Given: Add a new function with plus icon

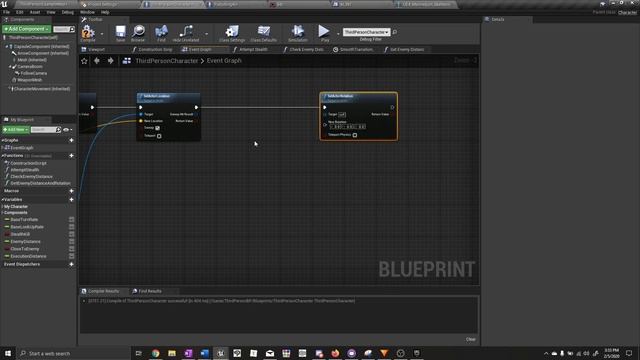Looking at the screenshot, I should coord(71,156).
